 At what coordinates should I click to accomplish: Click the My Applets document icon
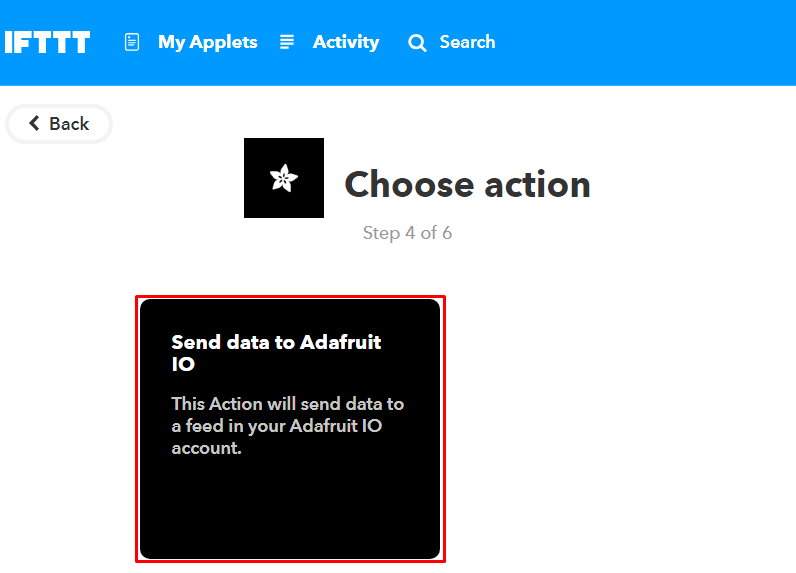(132, 42)
